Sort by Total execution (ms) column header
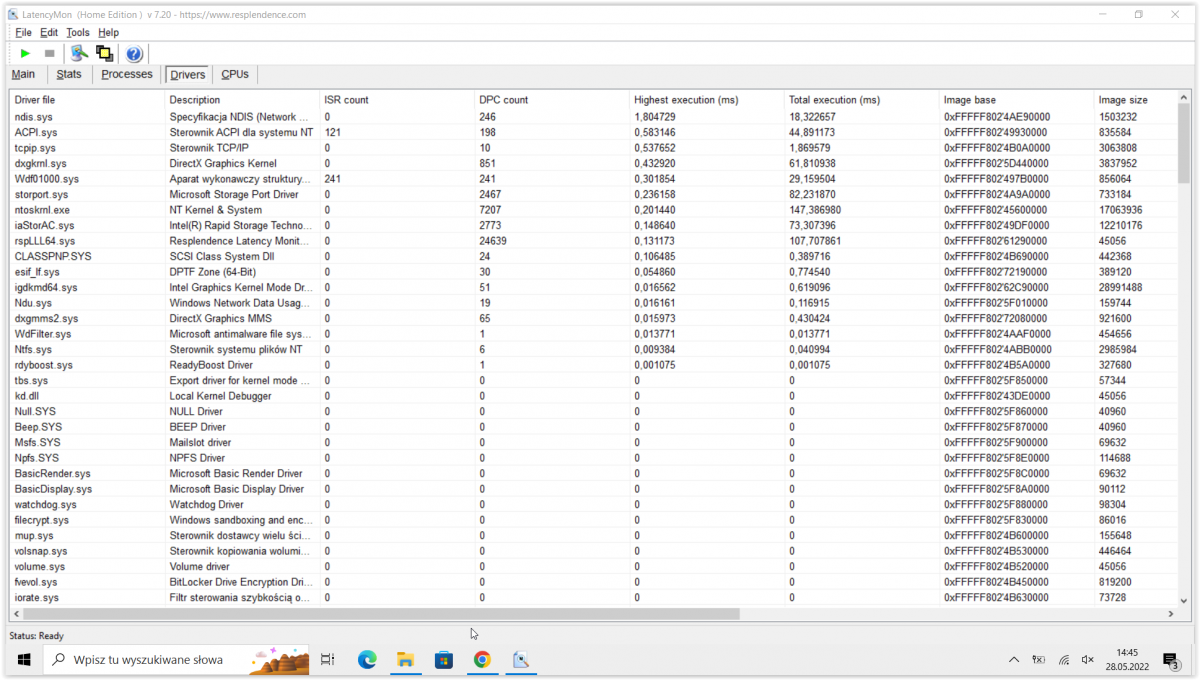 pos(861,100)
